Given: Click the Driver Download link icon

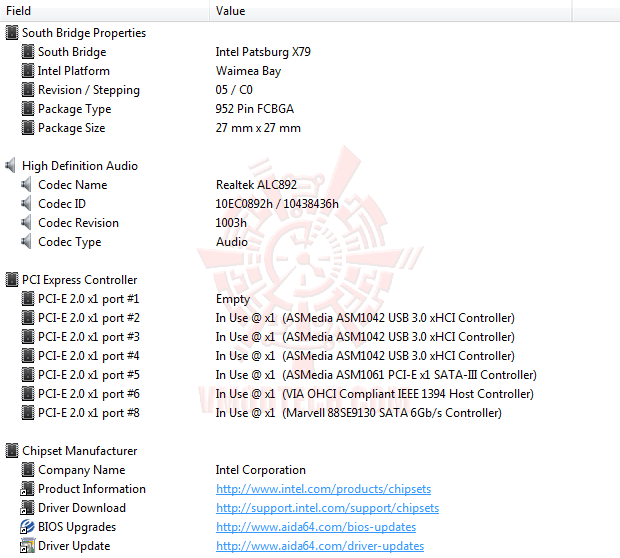Looking at the screenshot, I should coord(27,507).
